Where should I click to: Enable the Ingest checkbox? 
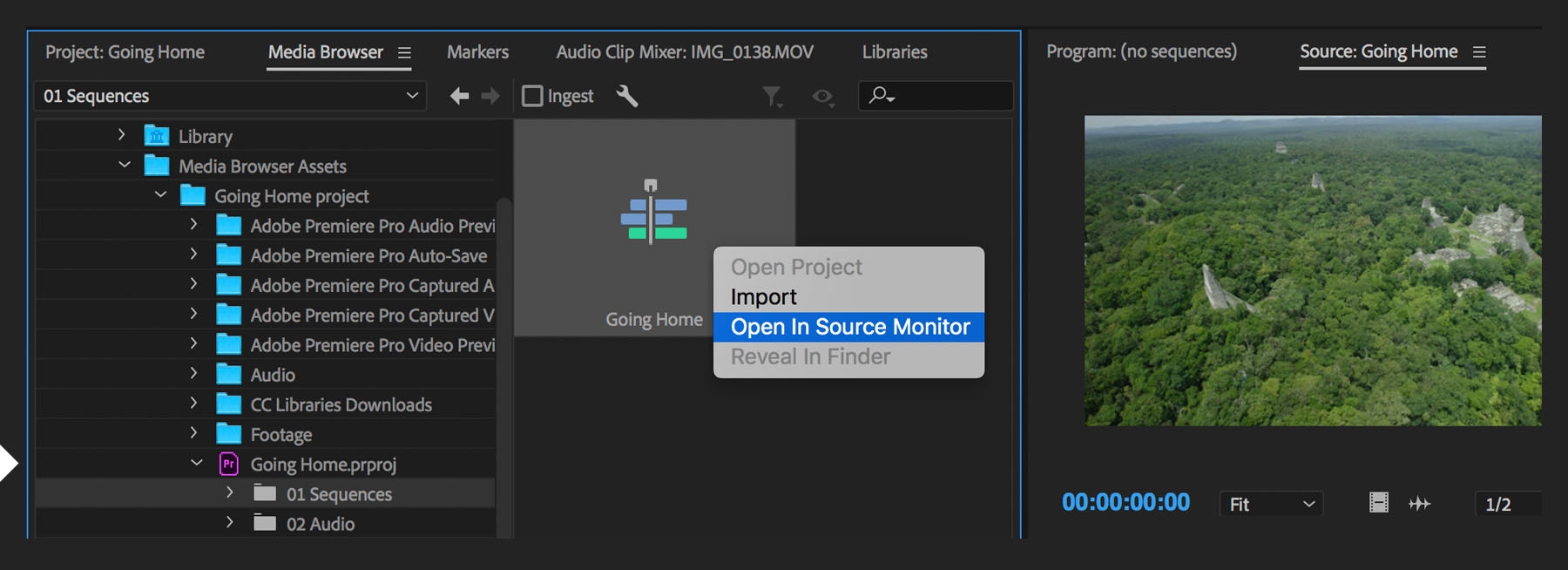pos(532,96)
